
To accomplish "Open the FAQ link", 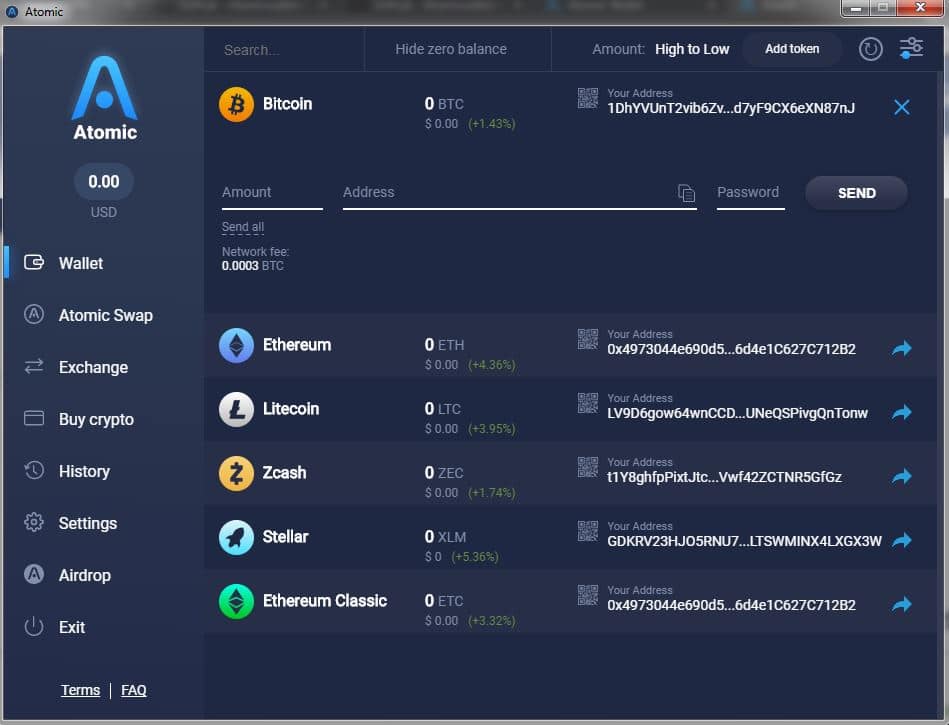I will click(x=134, y=690).
